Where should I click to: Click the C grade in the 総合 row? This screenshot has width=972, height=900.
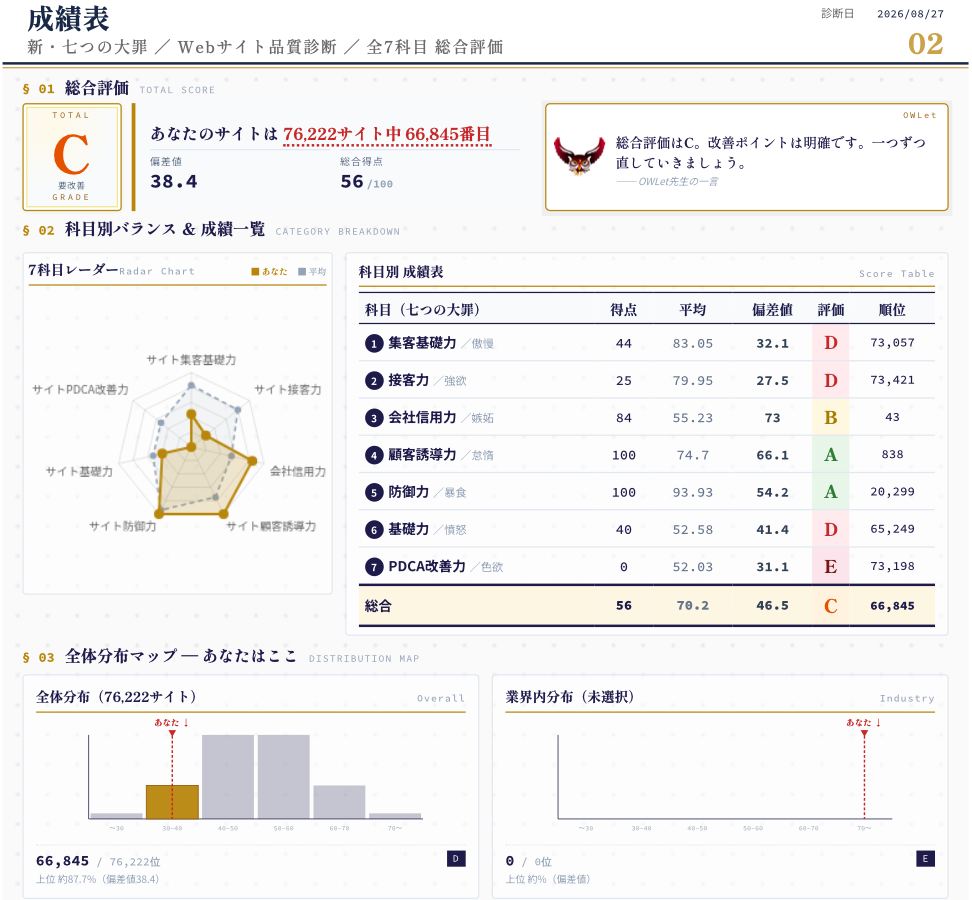point(831,606)
